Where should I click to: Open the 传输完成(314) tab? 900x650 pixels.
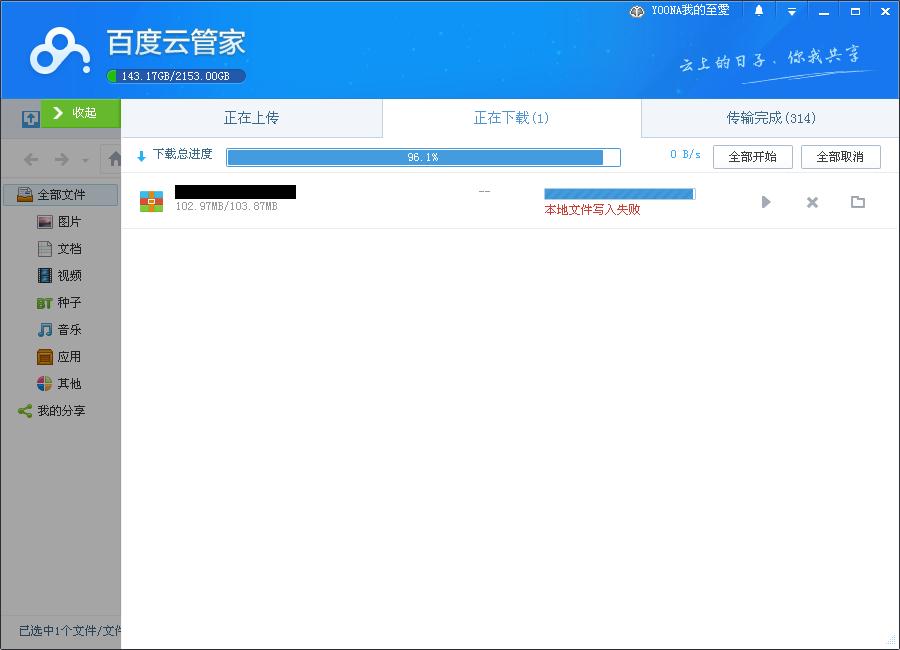click(x=771, y=118)
